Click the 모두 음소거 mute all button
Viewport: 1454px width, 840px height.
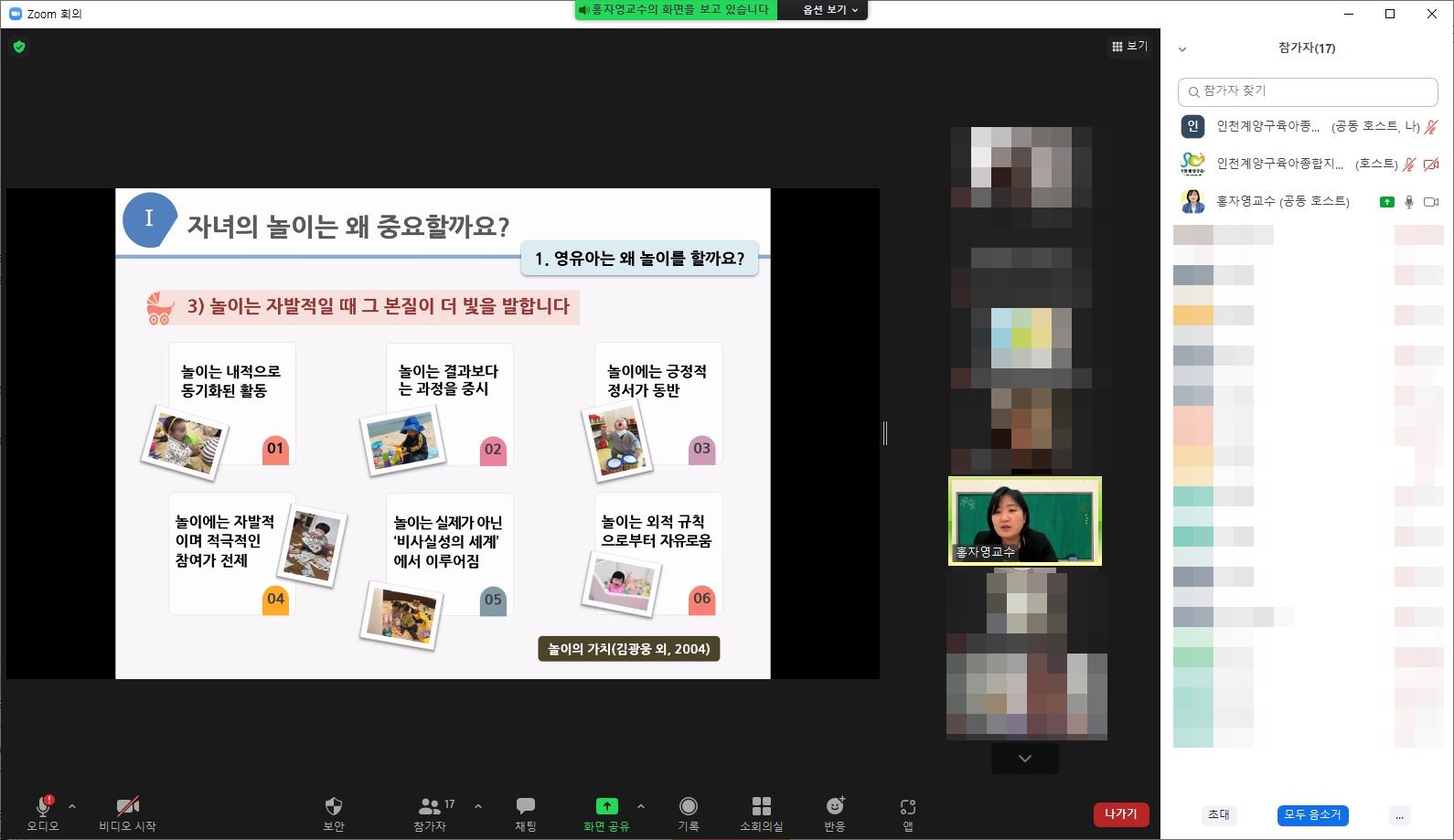pyautogui.click(x=1312, y=814)
